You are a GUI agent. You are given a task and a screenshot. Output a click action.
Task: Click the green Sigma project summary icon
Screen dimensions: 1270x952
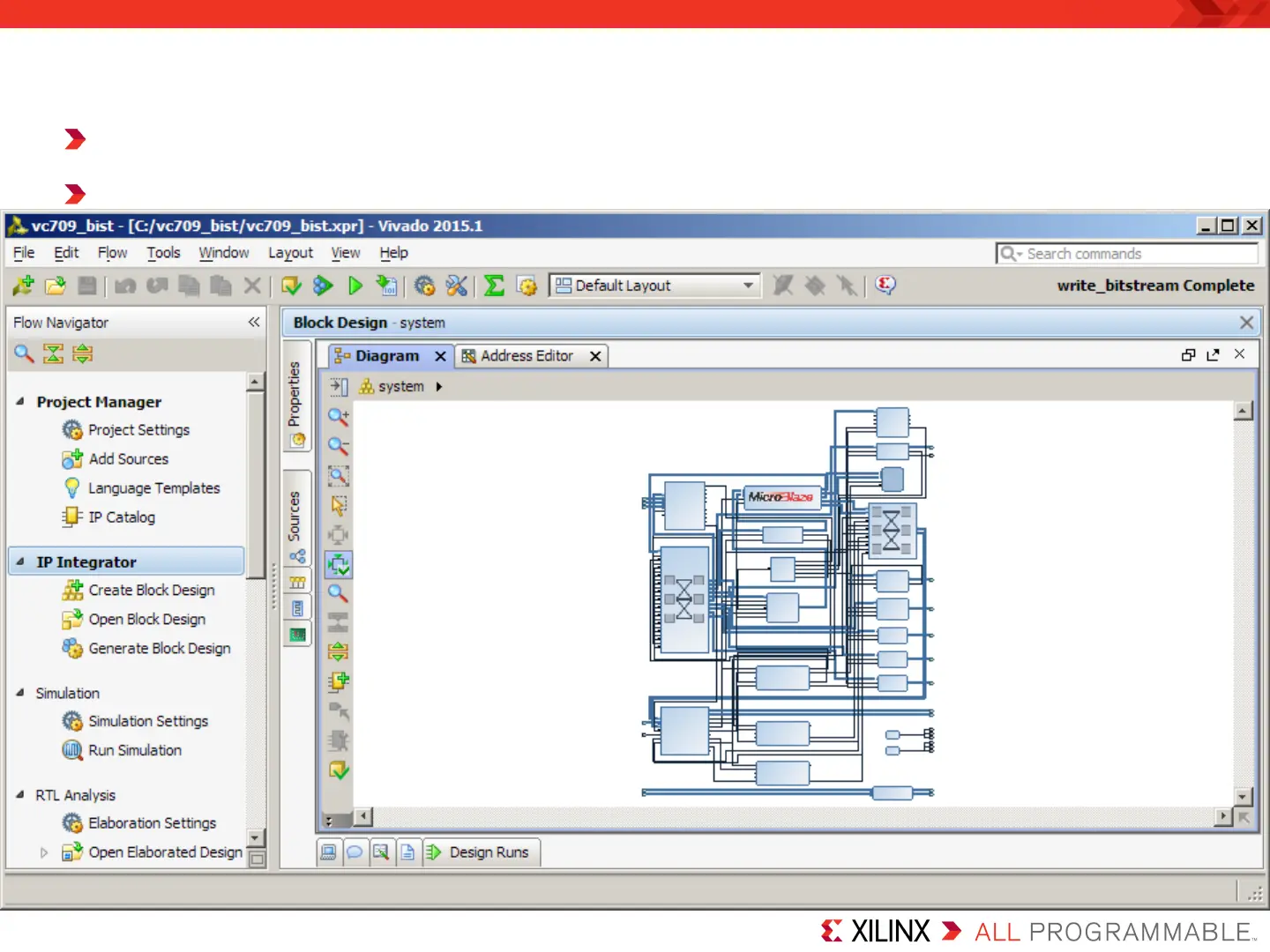coord(495,286)
